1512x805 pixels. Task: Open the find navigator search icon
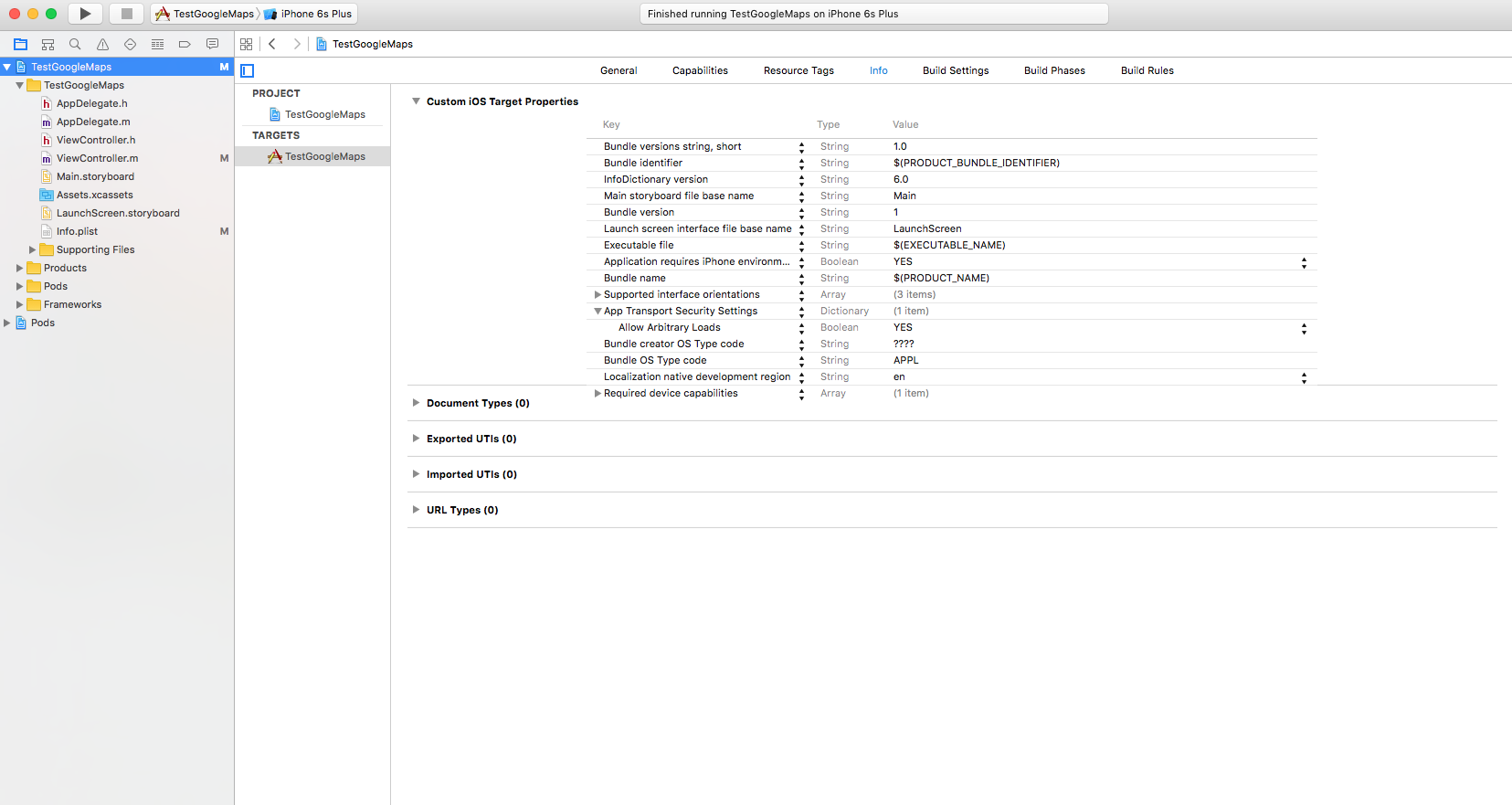[75, 44]
